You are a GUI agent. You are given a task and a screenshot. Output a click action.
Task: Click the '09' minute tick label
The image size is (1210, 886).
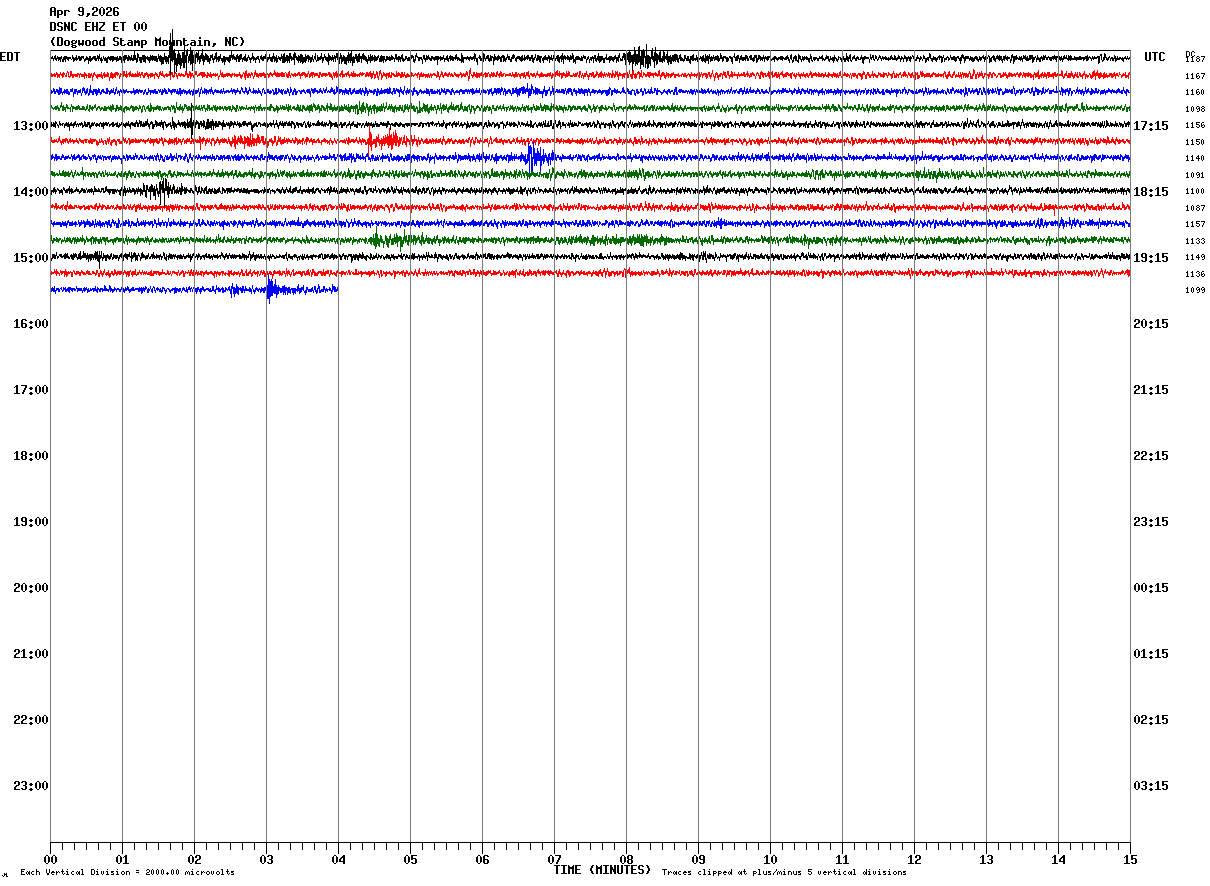click(x=698, y=859)
